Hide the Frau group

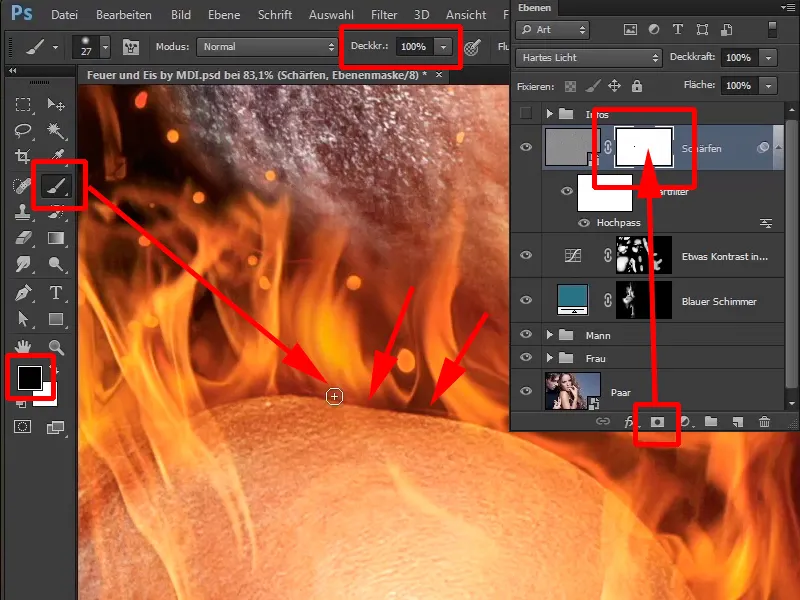526,357
